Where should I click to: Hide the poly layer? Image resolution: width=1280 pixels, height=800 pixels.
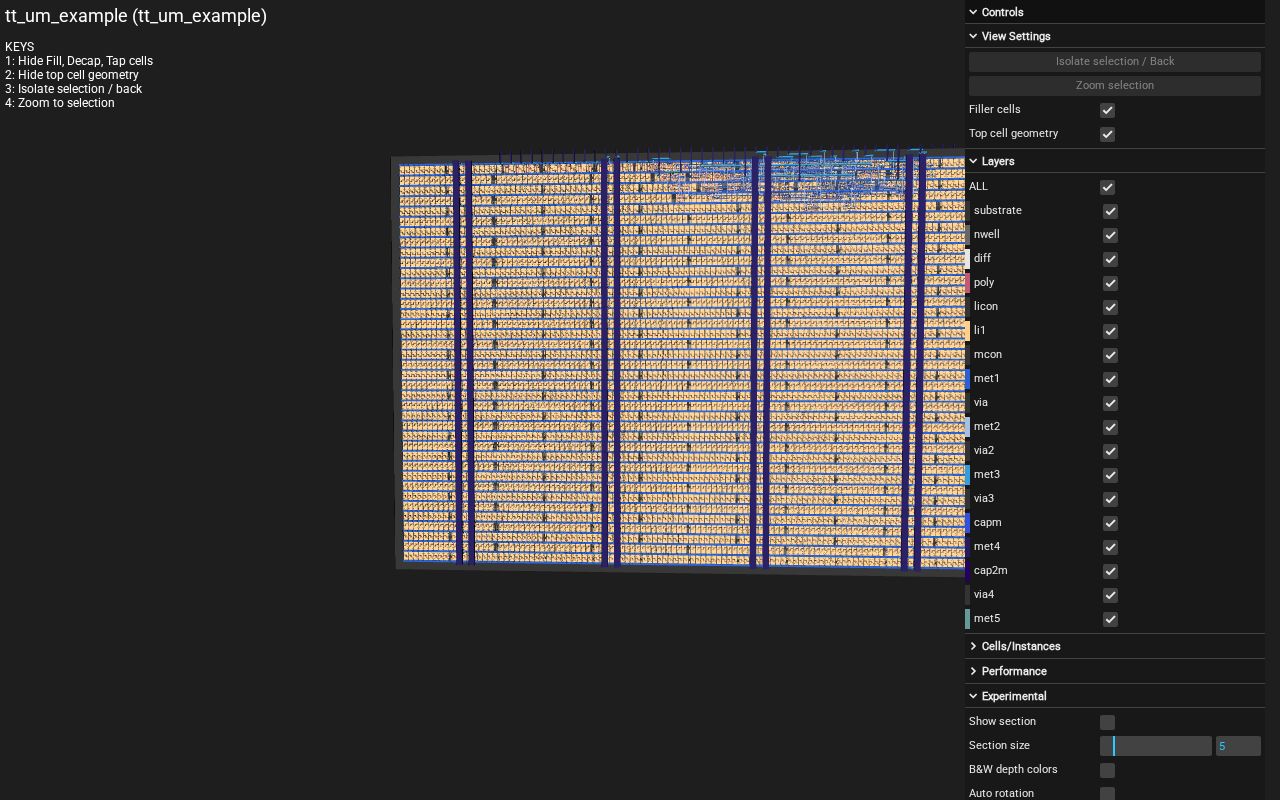coord(1110,283)
